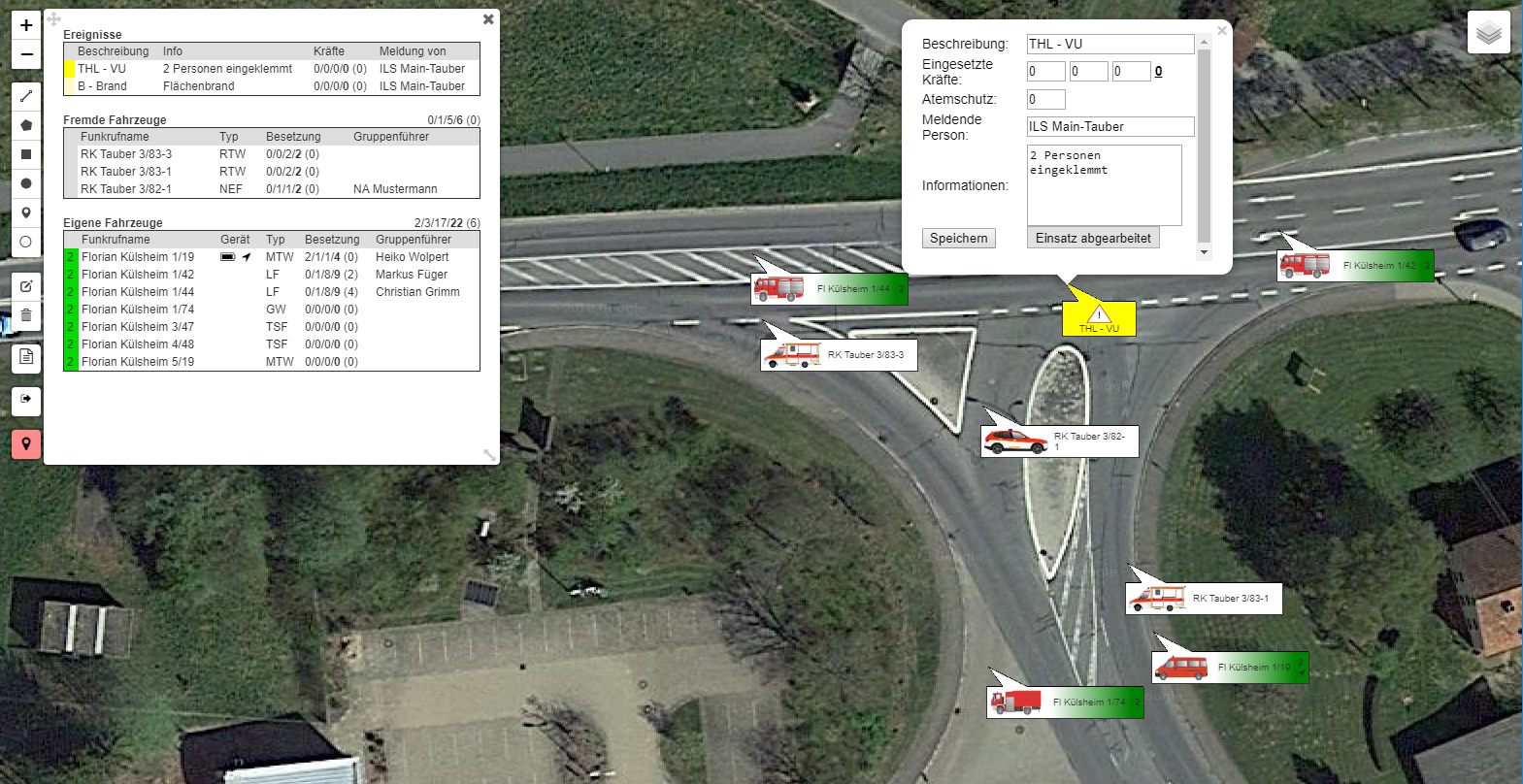Open the document report button
1523x784 pixels.
[x=26, y=357]
